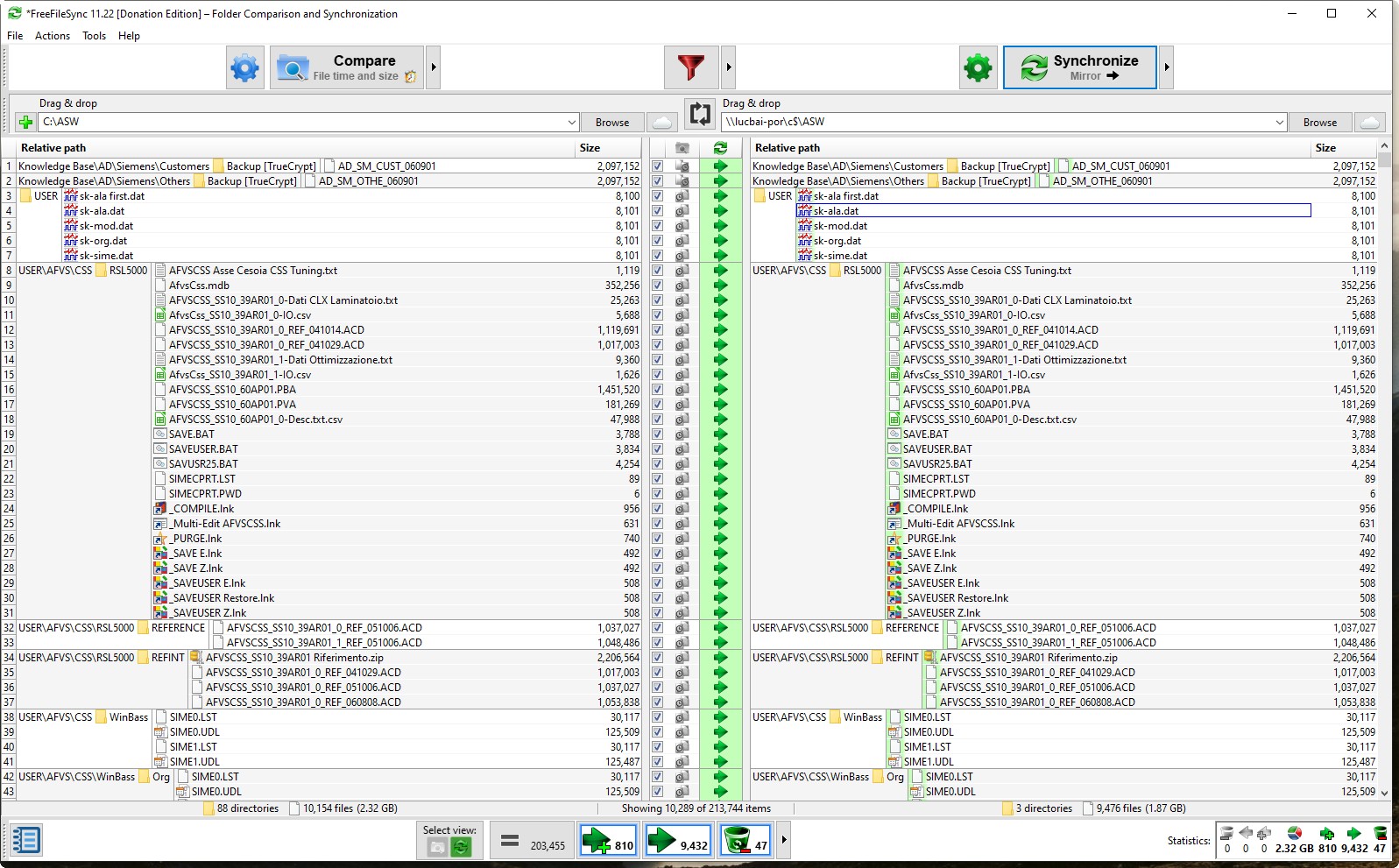This screenshot has width=1399, height=868.
Task: Click the Compare button
Action: [x=347, y=67]
